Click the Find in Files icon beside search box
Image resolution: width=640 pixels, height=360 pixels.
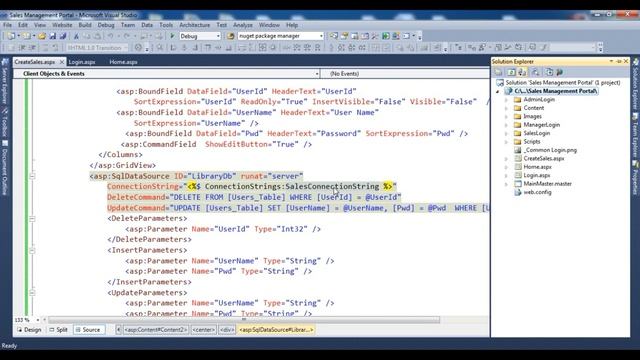coord(230,36)
